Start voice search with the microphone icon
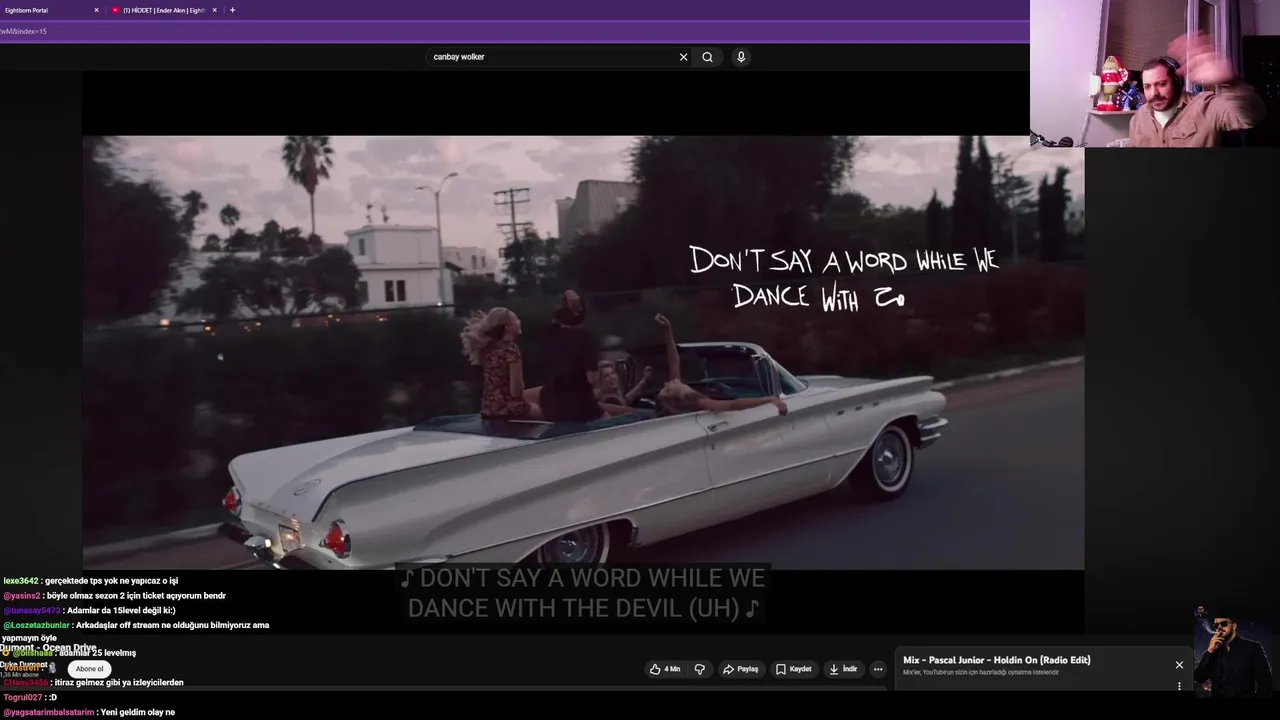The width and height of the screenshot is (1280, 720). tap(741, 57)
